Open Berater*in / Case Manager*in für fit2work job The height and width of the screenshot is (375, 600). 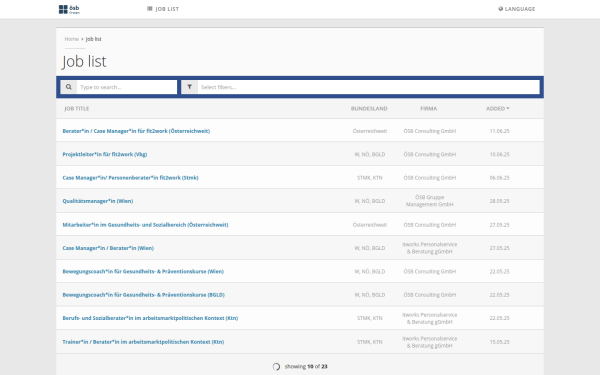tap(136, 131)
